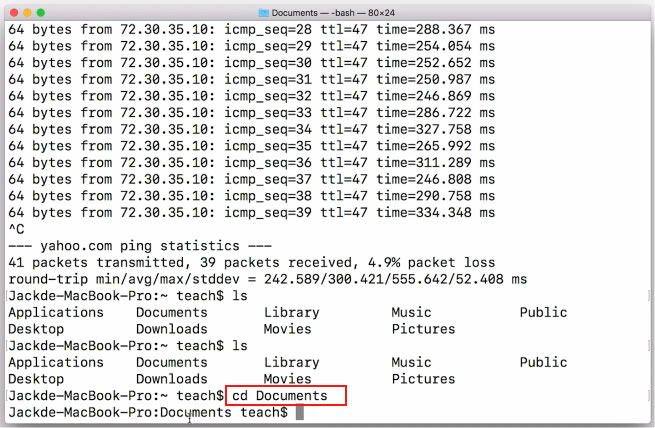Click "Applications" in the first ls listing

[55, 312]
